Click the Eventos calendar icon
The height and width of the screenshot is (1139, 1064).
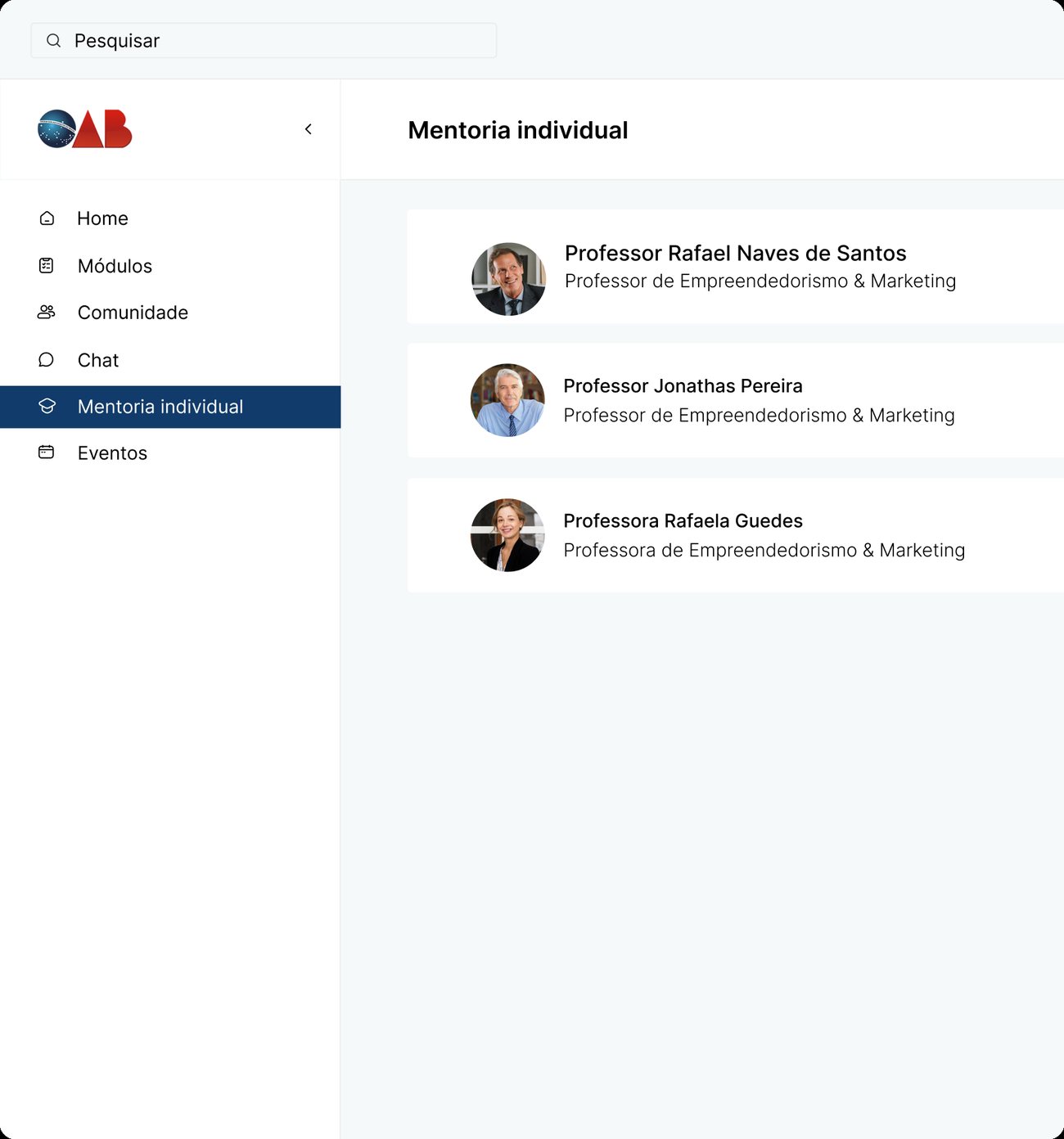[47, 452]
